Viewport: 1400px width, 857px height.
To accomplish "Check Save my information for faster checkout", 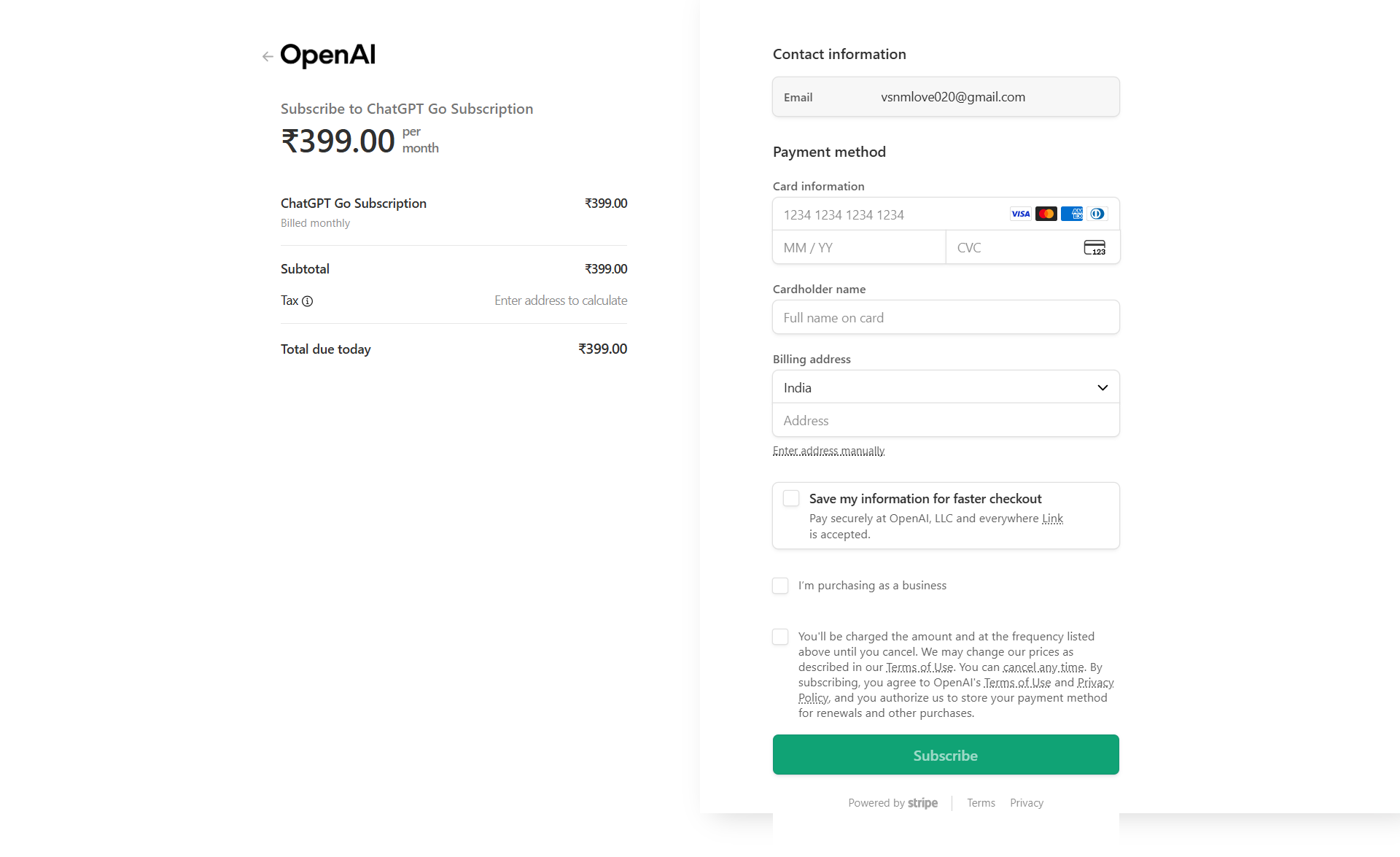I will click(x=791, y=498).
